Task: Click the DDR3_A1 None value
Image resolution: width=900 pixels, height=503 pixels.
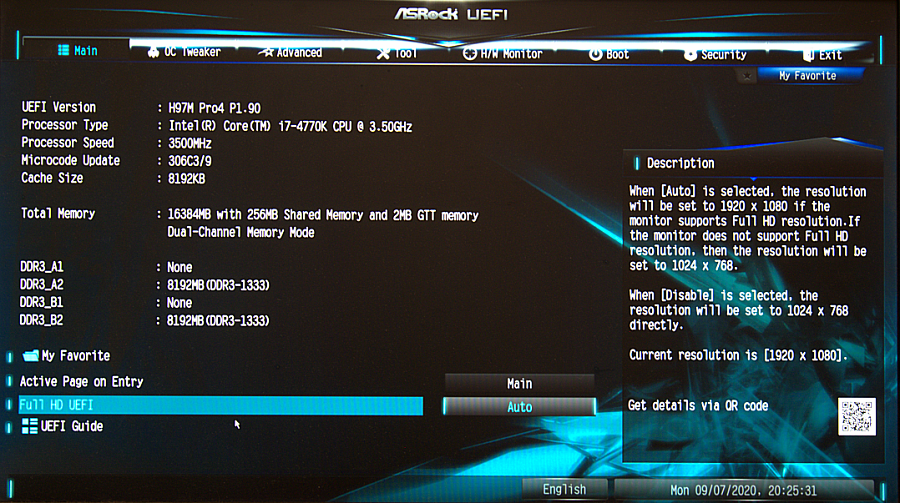Action: pos(180,268)
